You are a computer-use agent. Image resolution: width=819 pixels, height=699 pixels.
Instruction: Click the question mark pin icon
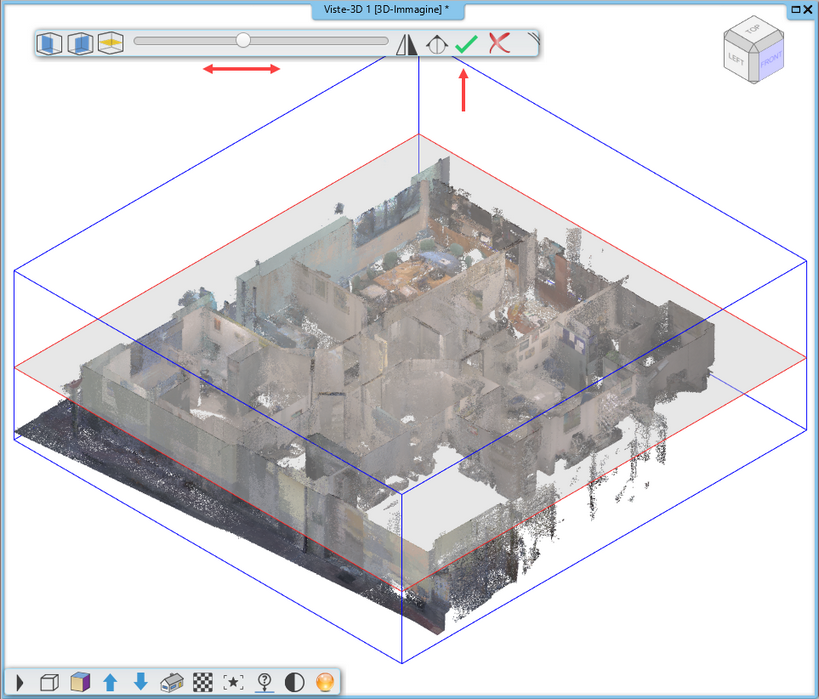tap(264, 682)
